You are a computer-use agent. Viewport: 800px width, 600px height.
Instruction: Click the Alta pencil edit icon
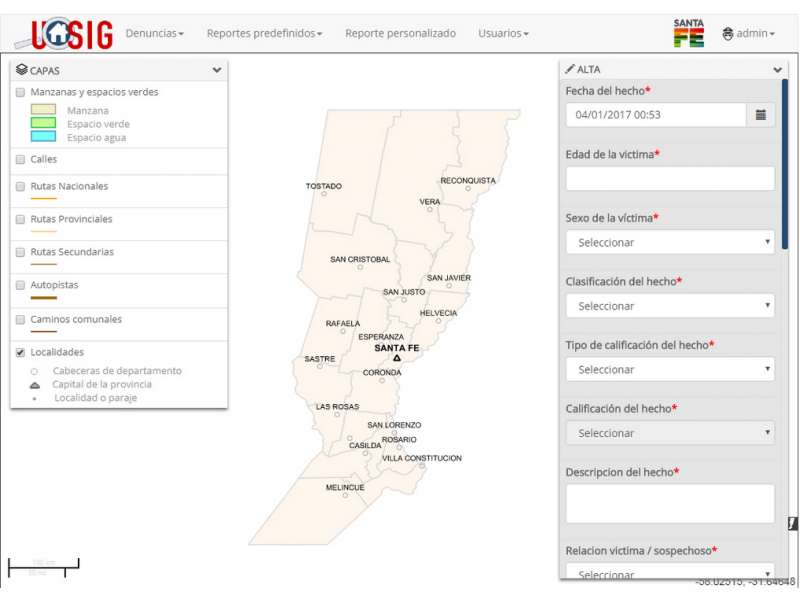(x=570, y=69)
